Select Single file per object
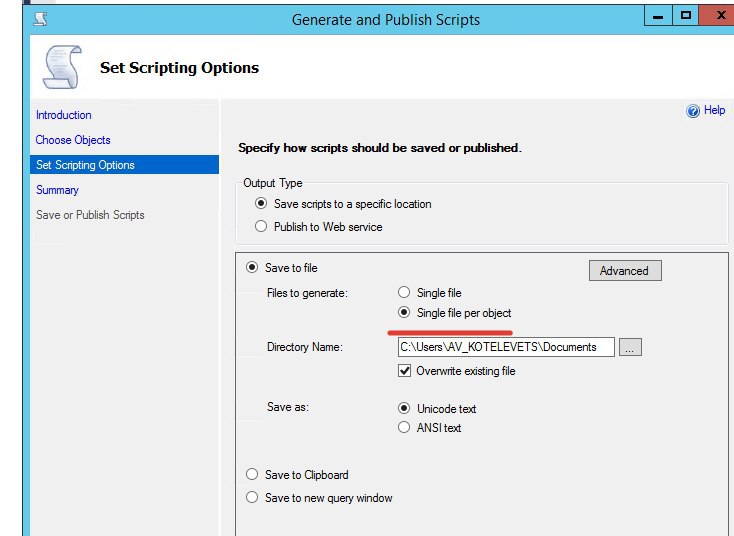Image resolution: width=734 pixels, height=536 pixels. (404, 313)
